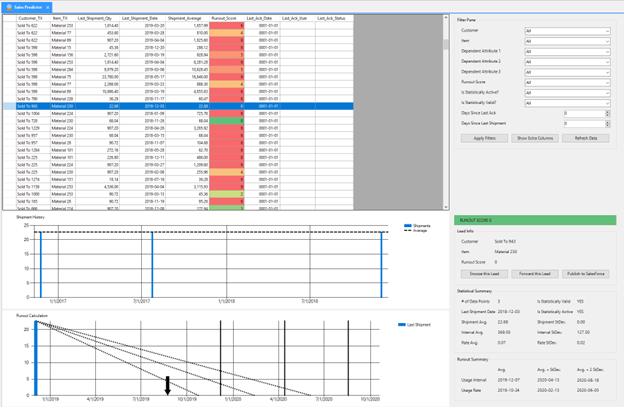This screenshot has height=407, width=624.
Task: Expand the Dependent Attribute 2 dropdown
Action: (x=567, y=62)
